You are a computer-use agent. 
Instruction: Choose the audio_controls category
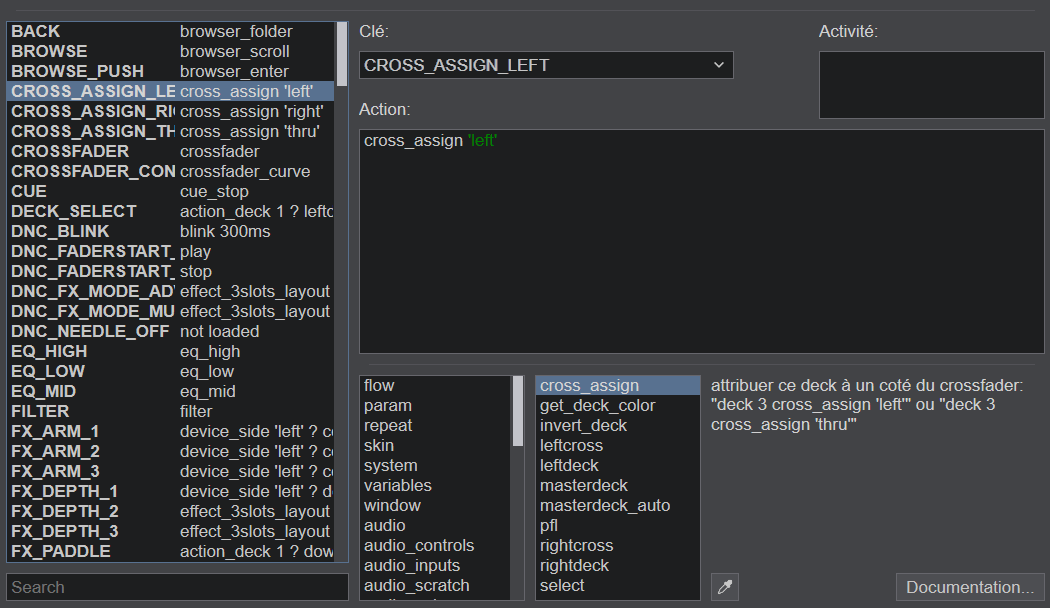(435, 546)
